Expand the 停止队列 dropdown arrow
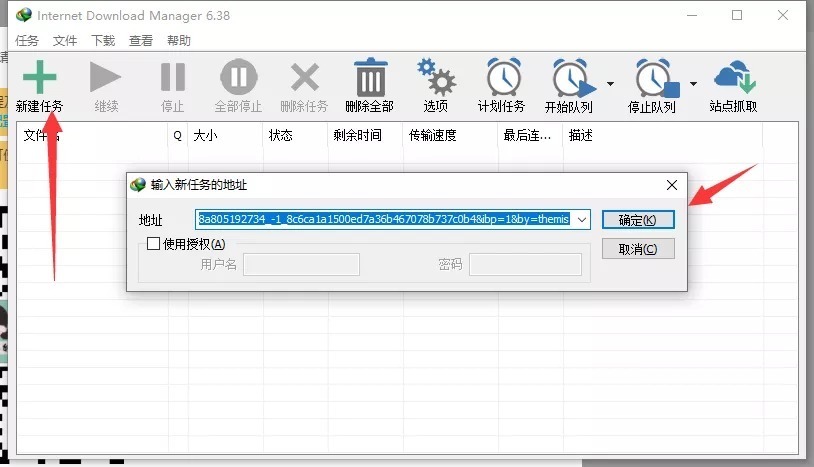The image size is (814, 467). 694,84
